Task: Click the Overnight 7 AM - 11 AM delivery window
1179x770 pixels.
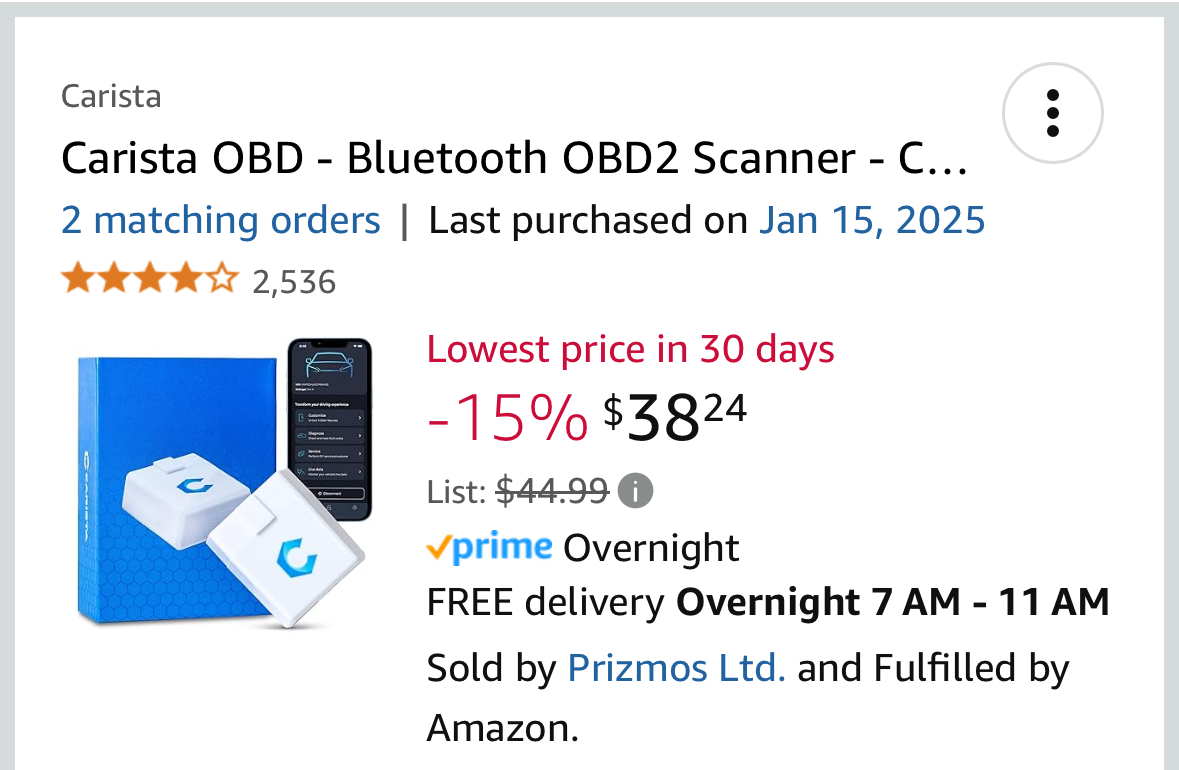Action: coord(893,602)
